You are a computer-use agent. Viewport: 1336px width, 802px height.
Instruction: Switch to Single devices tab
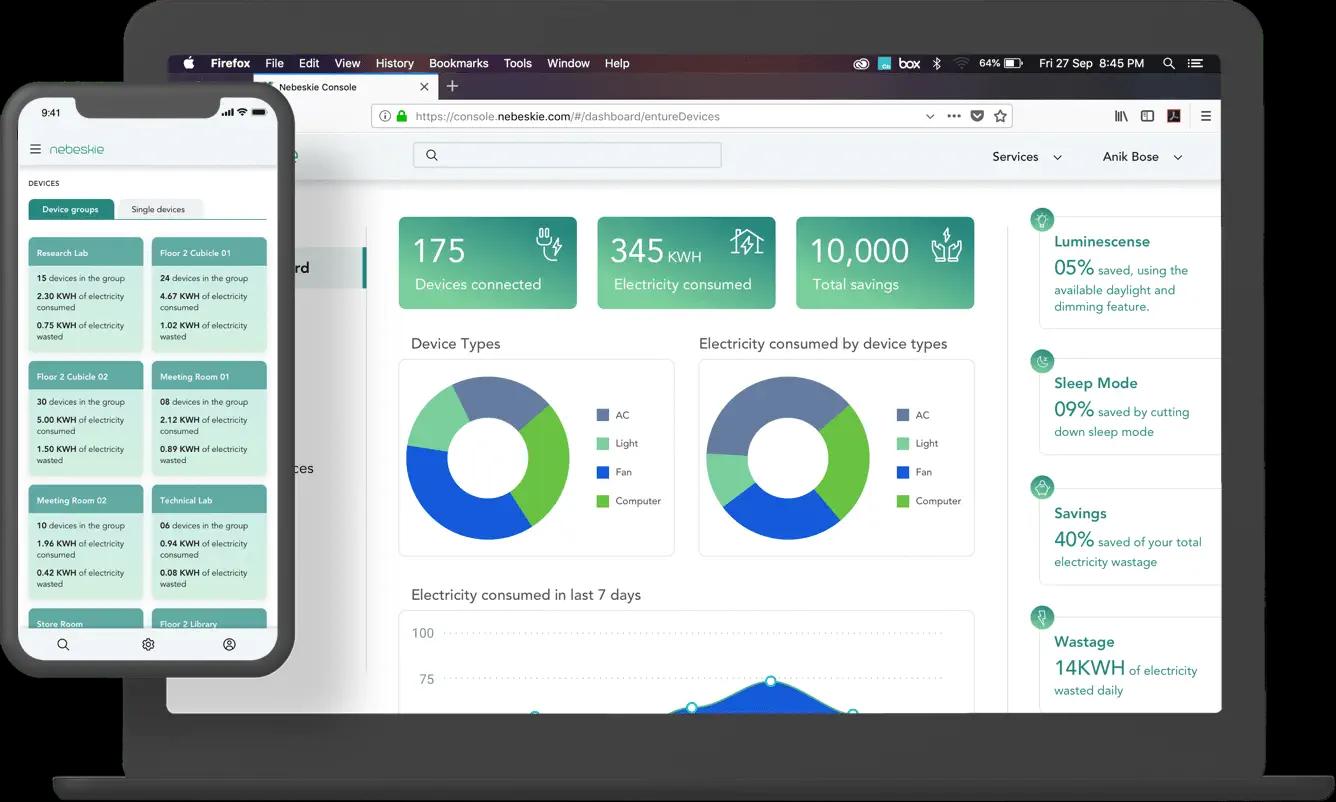coord(158,209)
